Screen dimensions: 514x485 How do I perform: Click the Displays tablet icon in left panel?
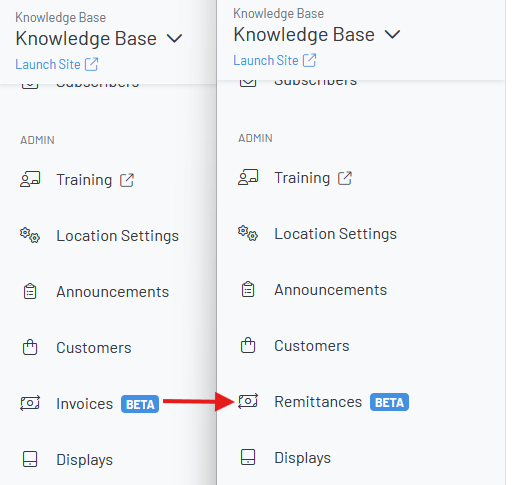(30, 459)
